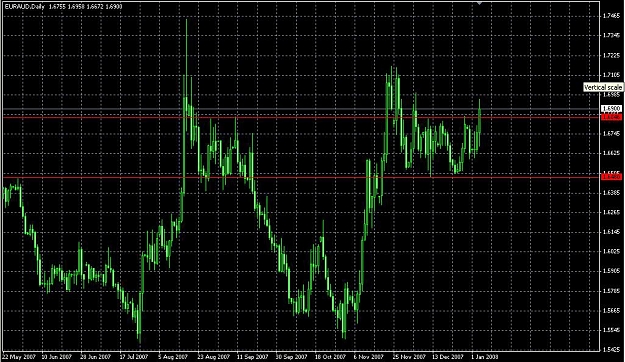Select the lower red horizontal line
Image resolution: width=625 pixels, height=362 pixels.
(301, 176)
